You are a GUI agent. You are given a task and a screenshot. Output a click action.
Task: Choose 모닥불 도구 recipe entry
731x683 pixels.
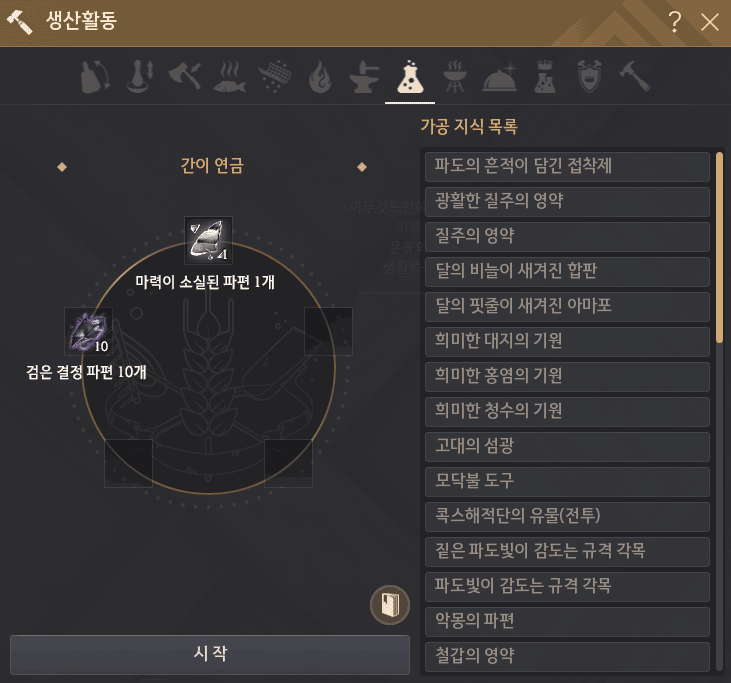tap(567, 481)
